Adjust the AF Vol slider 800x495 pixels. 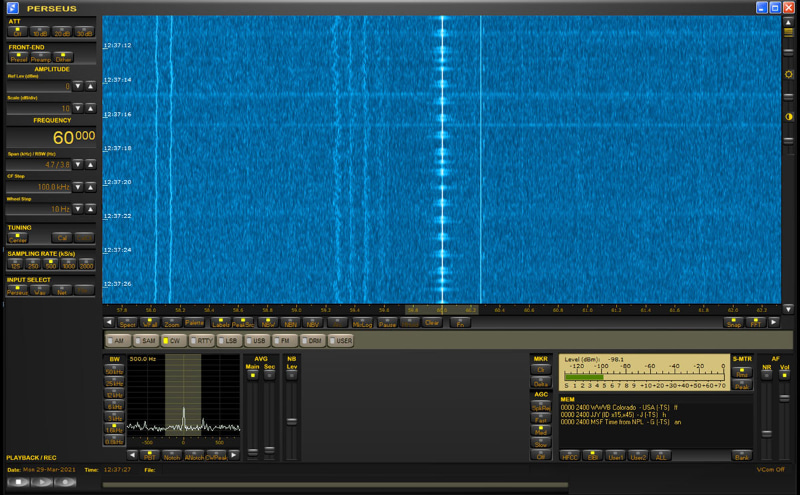click(x=785, y=398)
